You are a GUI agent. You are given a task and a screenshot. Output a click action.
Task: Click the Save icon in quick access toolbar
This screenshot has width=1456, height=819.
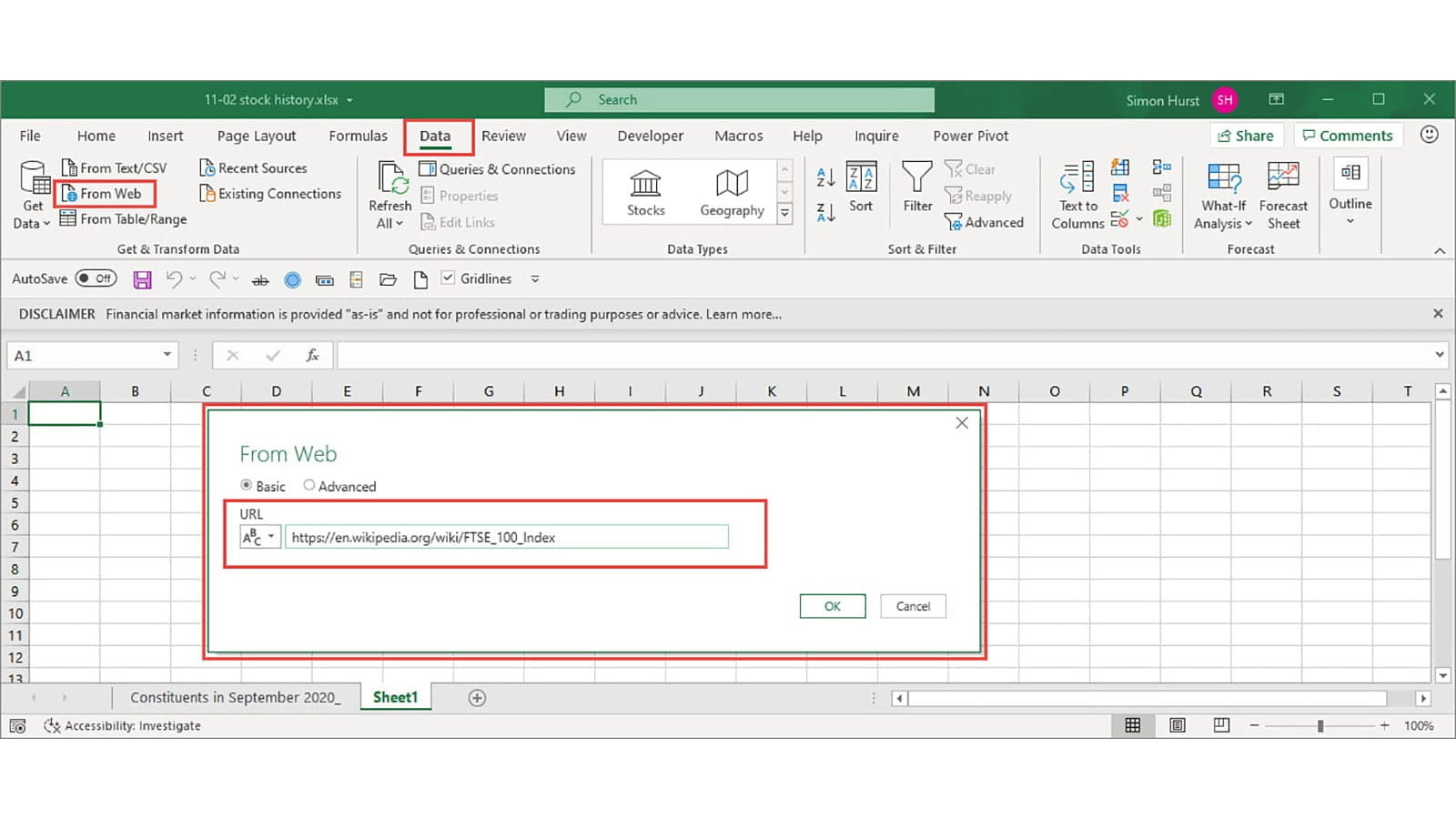pyautogui.click(x=142, y=279)
